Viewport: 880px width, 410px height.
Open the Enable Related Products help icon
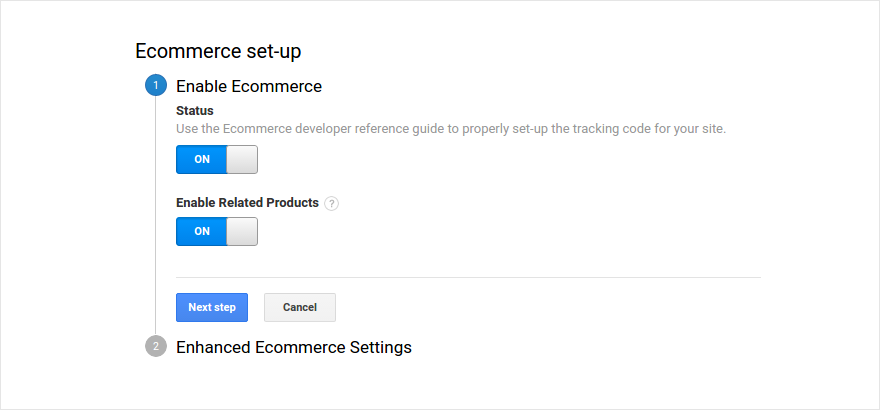coord(332,204)
